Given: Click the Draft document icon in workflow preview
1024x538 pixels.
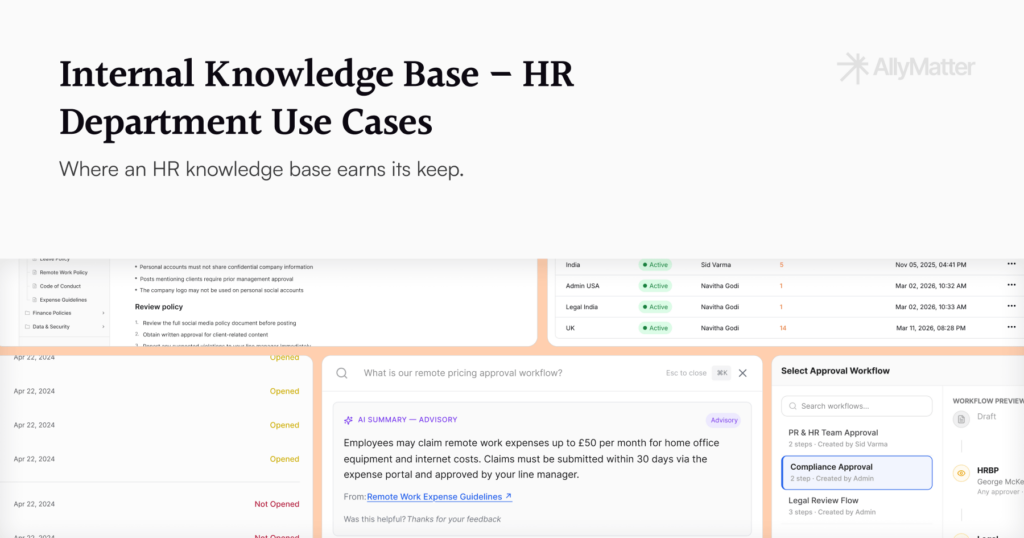Looking at the screenshot, I should pos(961,419).
